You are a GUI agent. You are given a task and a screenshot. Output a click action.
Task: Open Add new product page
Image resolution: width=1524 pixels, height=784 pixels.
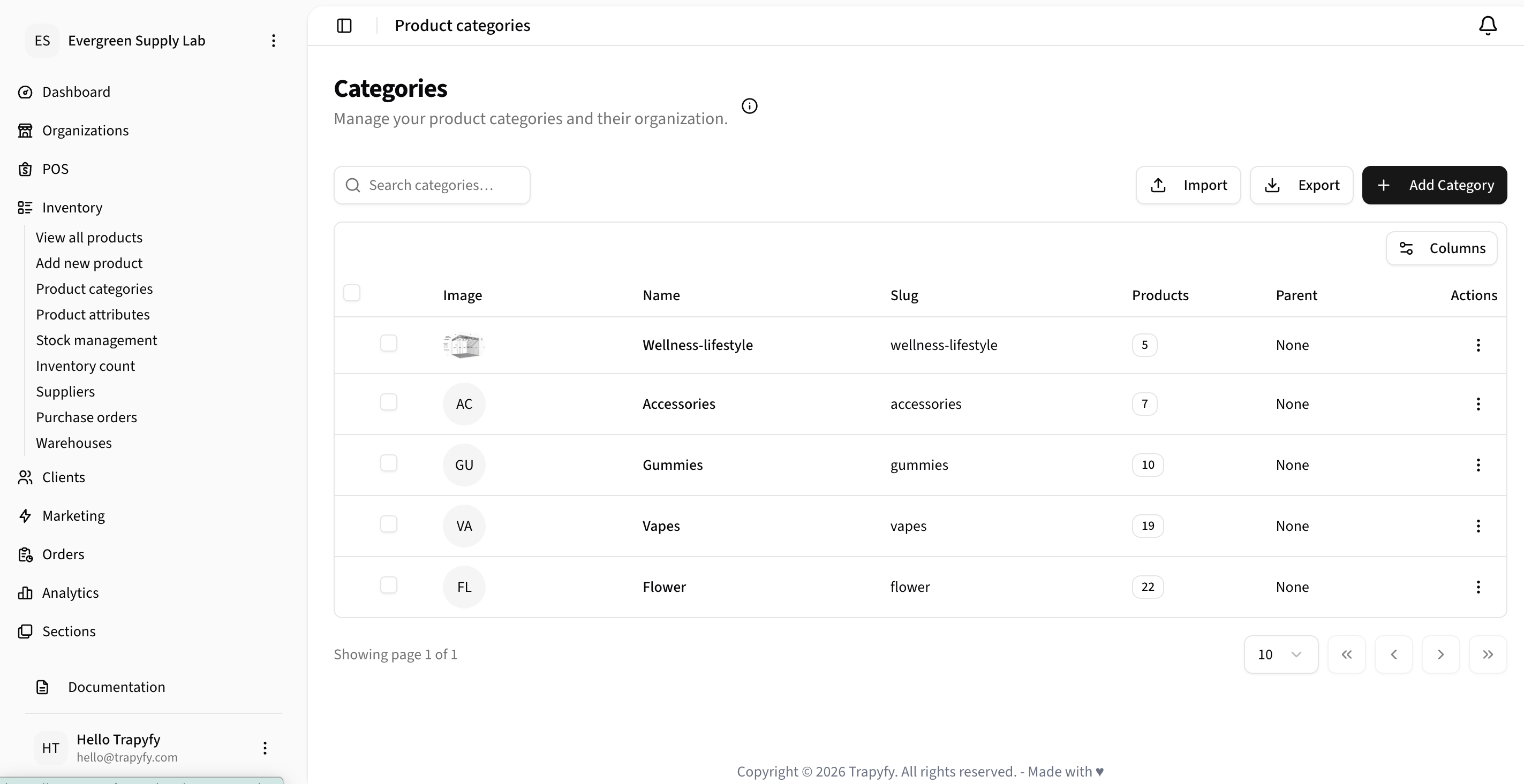coord(89,263)
